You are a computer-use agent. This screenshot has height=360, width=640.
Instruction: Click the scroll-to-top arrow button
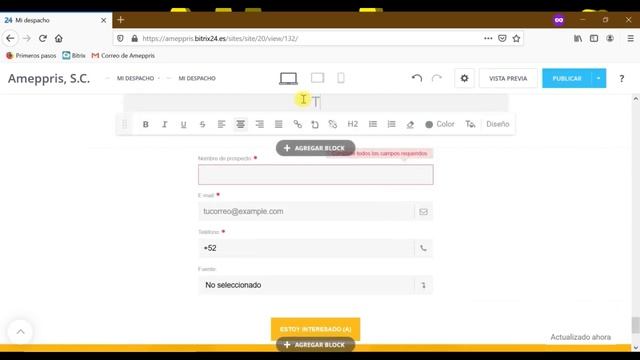(20, 332)
